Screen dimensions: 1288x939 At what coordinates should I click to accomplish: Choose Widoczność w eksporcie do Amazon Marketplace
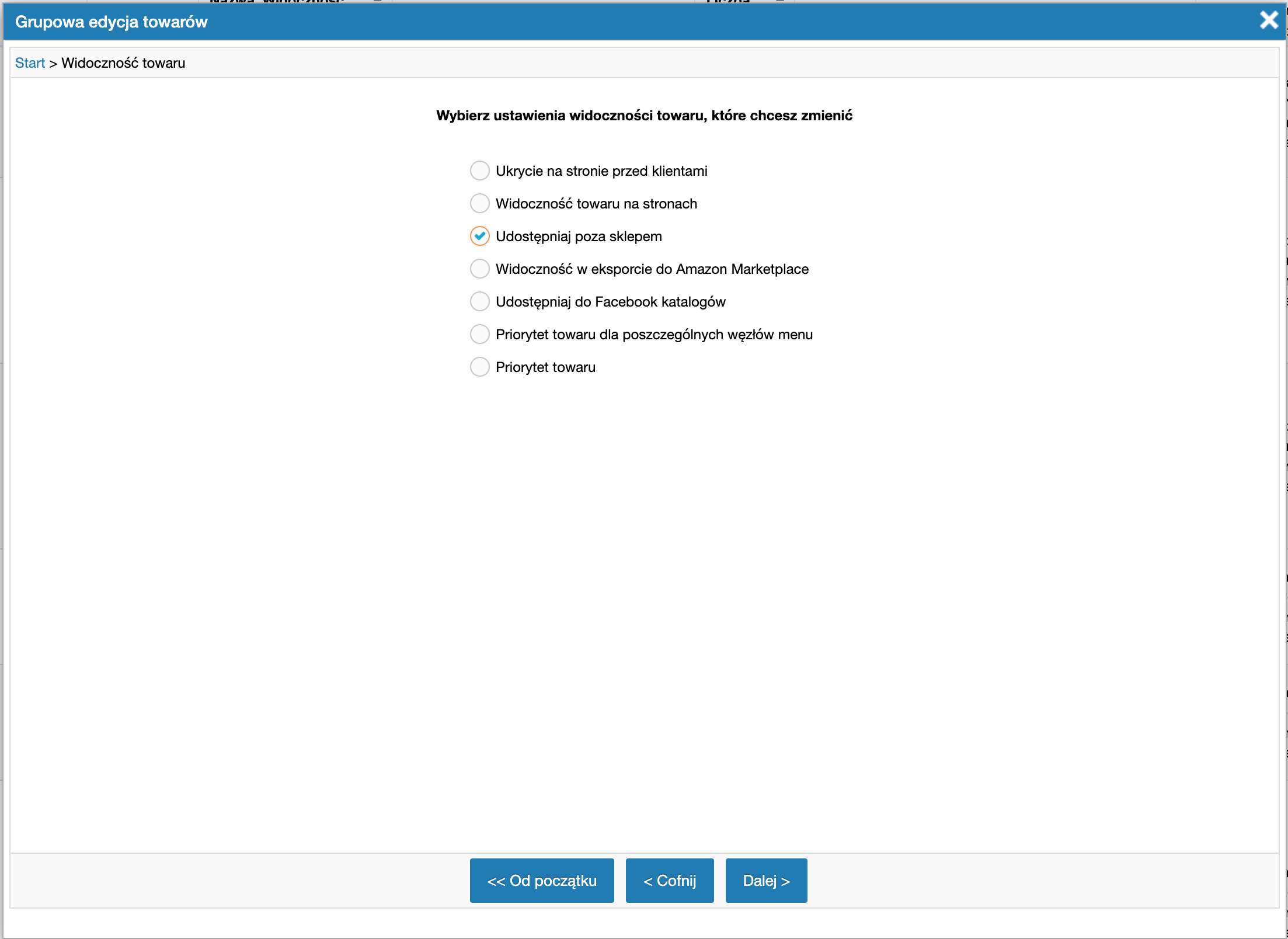point(480,269)
